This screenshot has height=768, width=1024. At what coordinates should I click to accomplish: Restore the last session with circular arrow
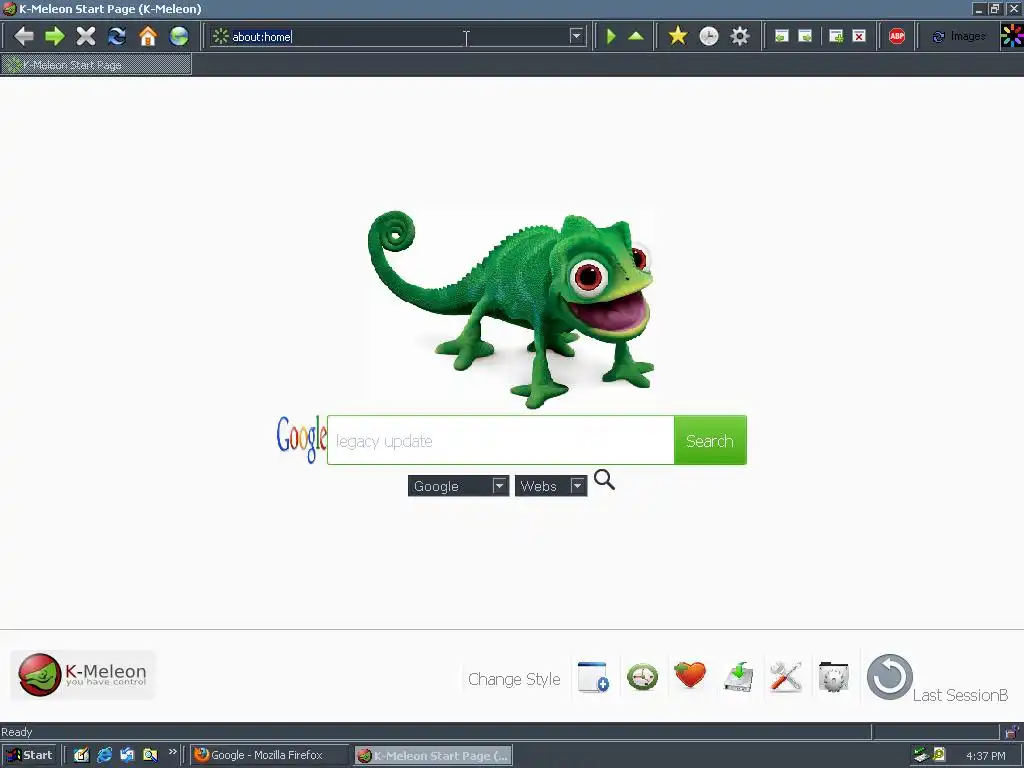tap(889, 677)
